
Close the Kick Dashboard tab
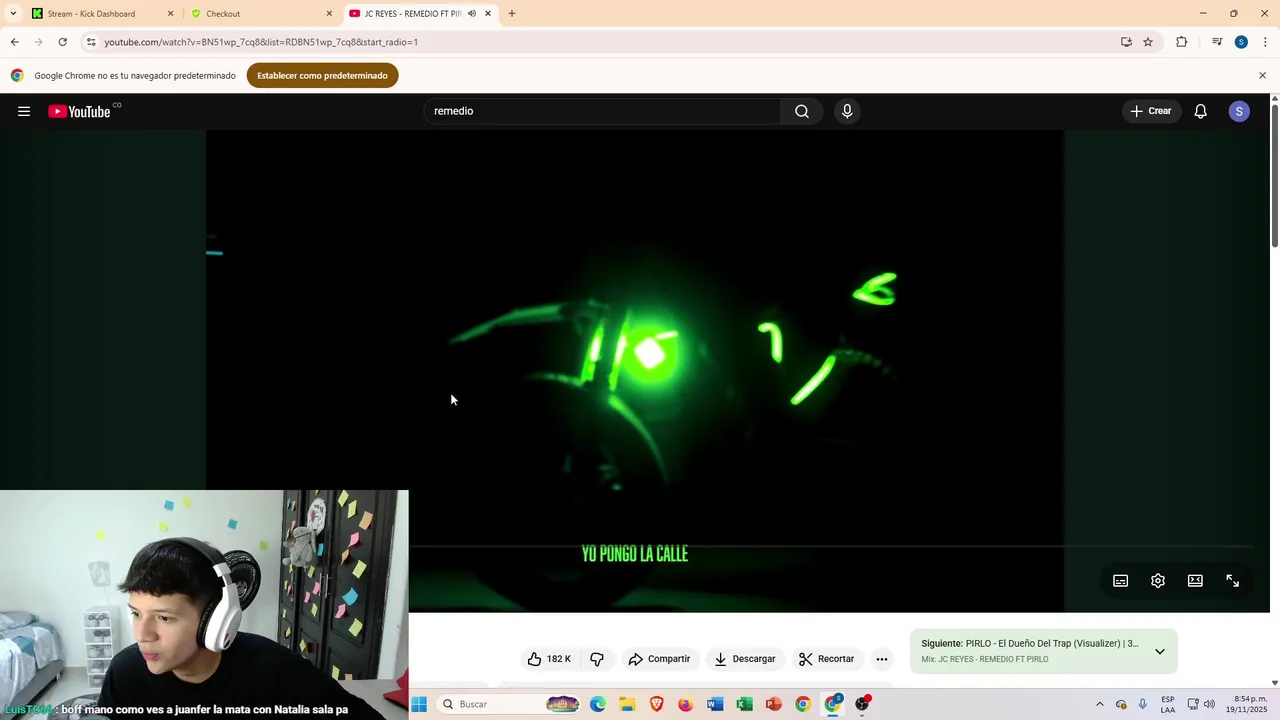170,14
